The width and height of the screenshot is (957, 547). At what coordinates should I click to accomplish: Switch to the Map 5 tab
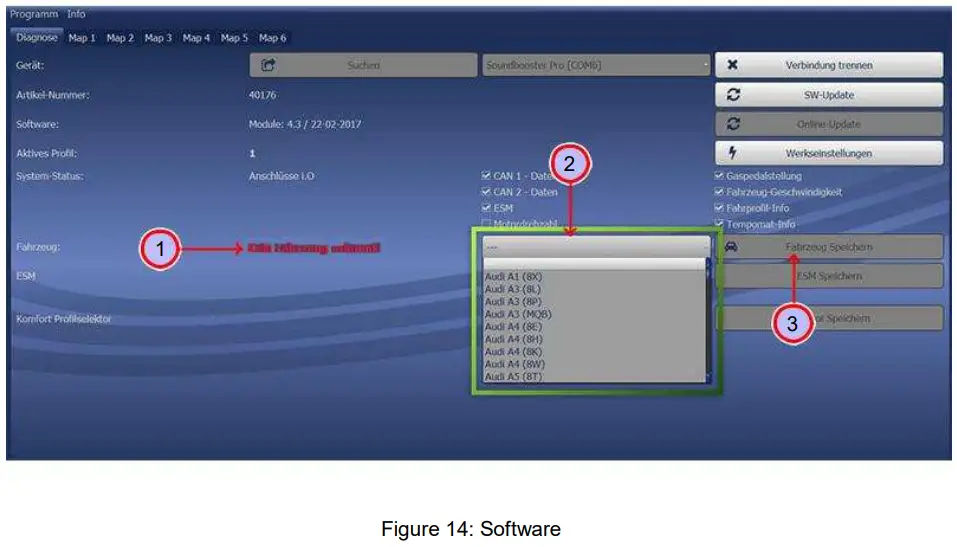click(234, 38)
